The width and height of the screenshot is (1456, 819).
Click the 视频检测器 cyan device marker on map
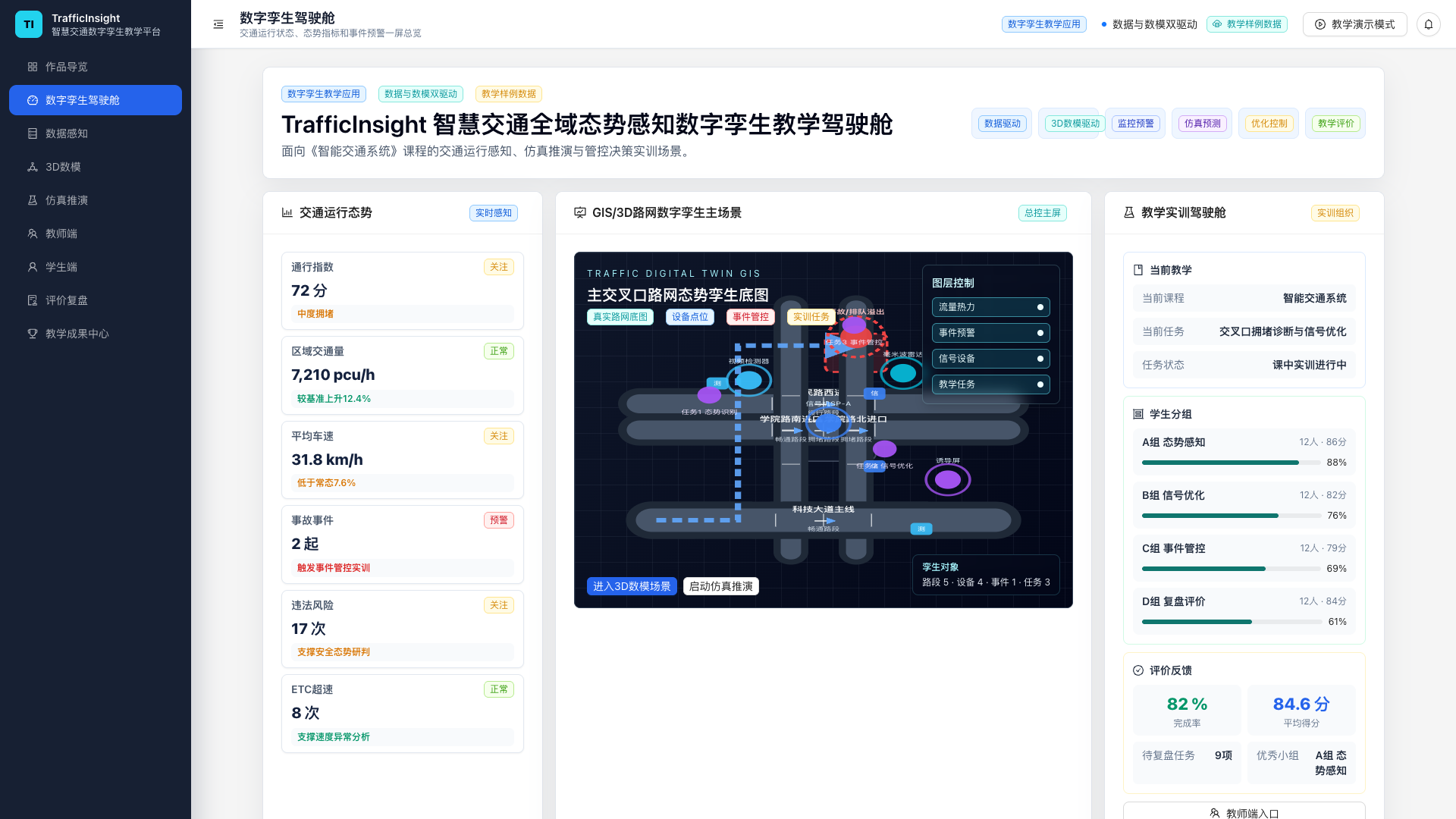pyautogui.click(x=749, y=380)
